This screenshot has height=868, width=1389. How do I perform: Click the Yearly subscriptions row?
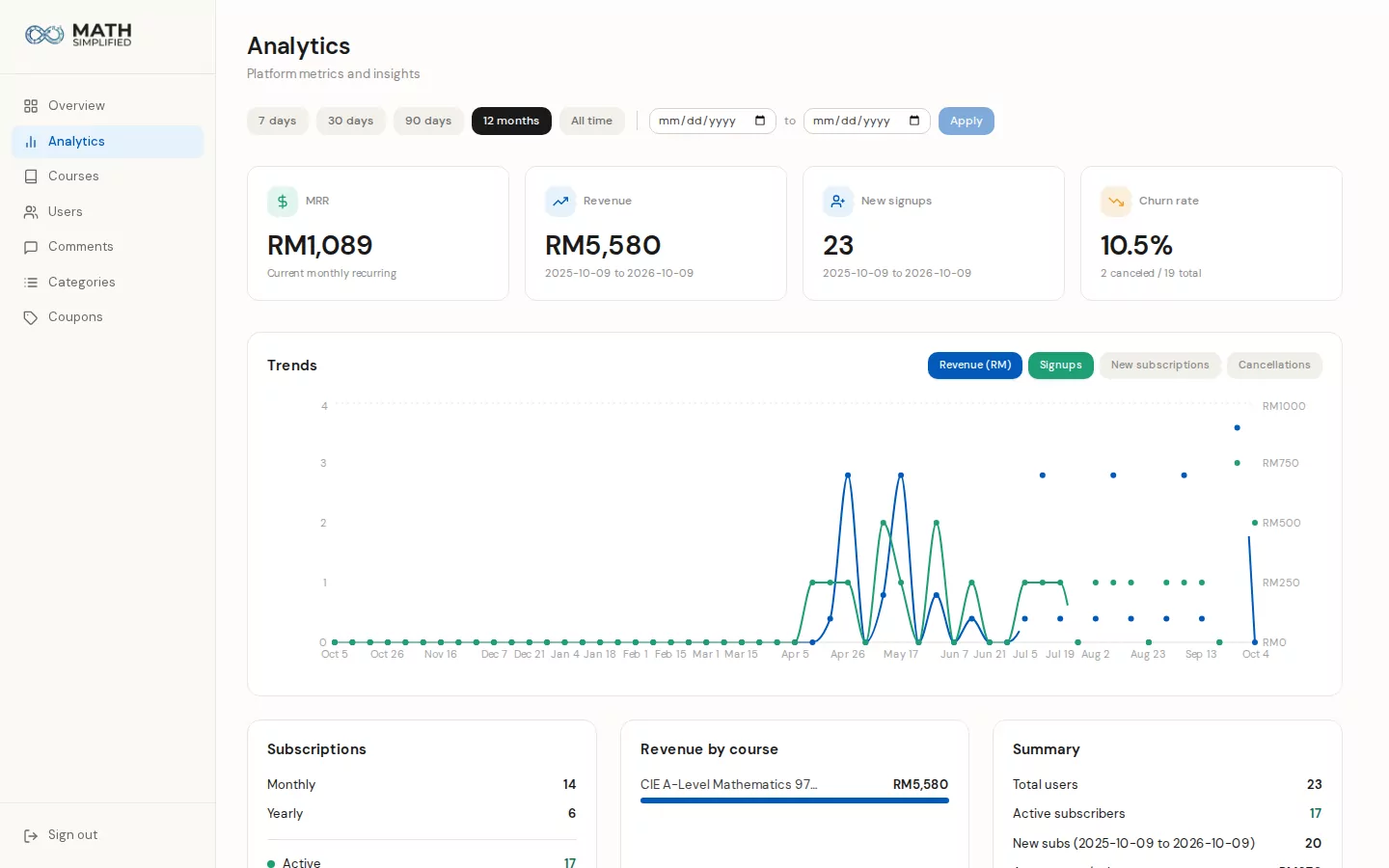point(422,814)
